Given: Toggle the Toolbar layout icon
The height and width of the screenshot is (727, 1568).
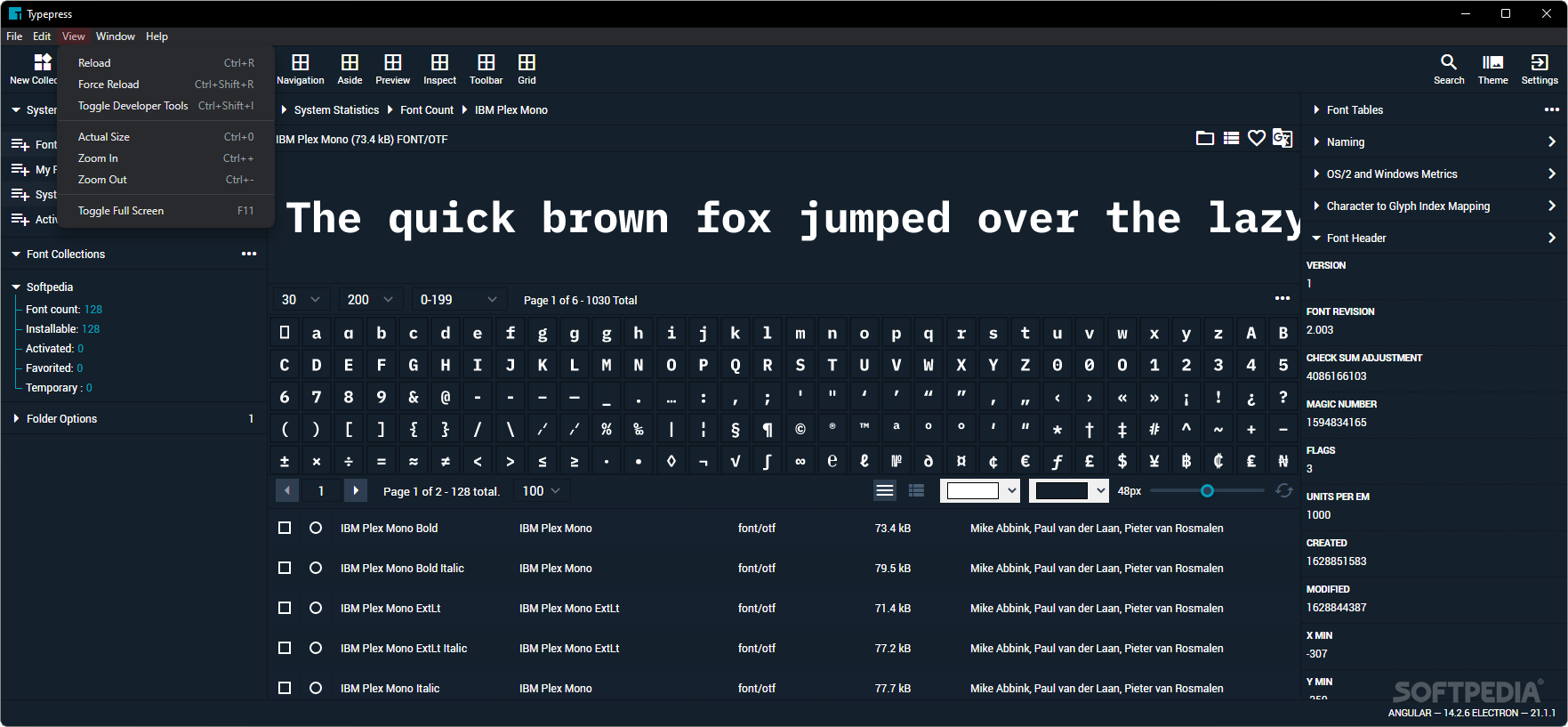Looking at the screenshot, I should (486, 62).
